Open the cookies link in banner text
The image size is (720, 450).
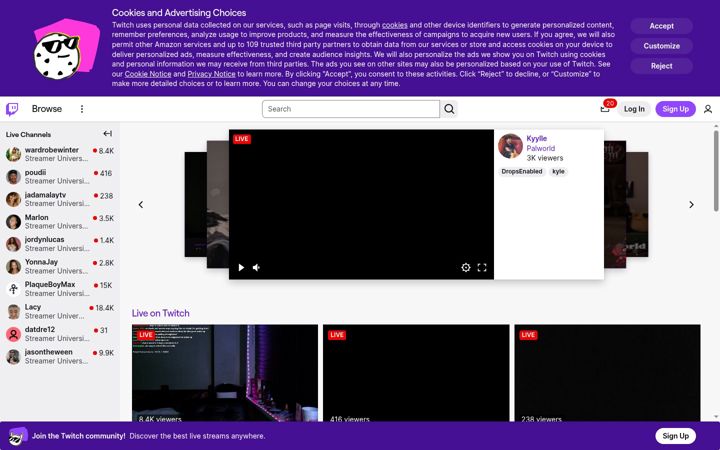pyautogui.click(x=394, y=25)
